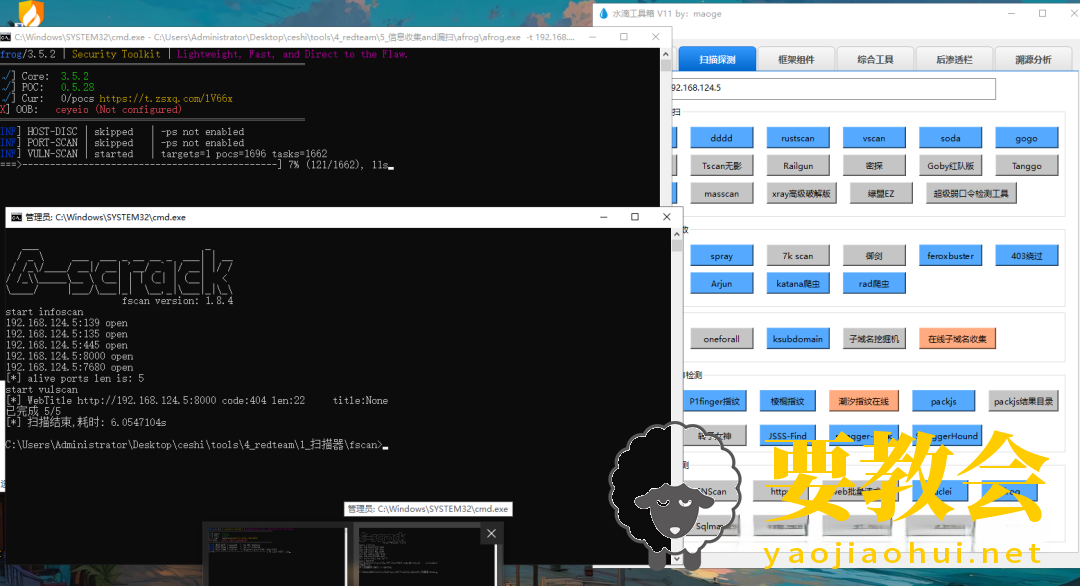The width and height of the screenshot is (1080, 586).
Task: Switch to the 后渗透栏 tab
Action: [x=954, y=59]
